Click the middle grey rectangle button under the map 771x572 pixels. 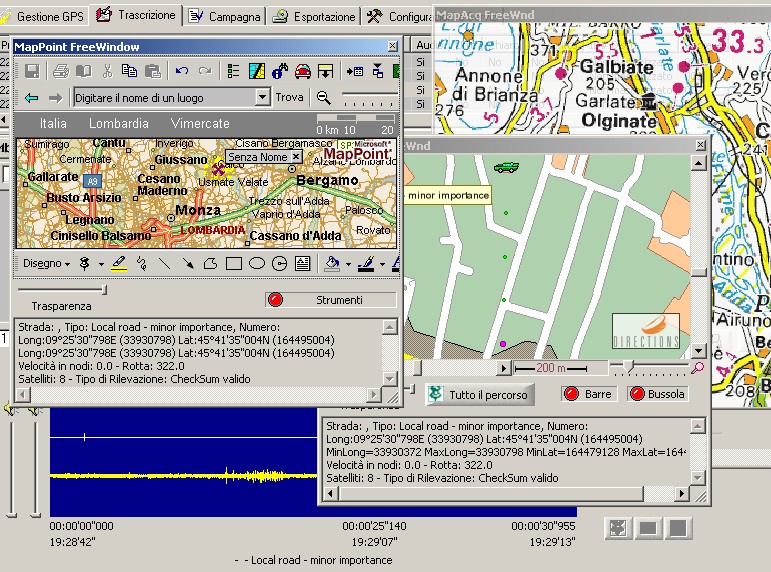[648, 528]
